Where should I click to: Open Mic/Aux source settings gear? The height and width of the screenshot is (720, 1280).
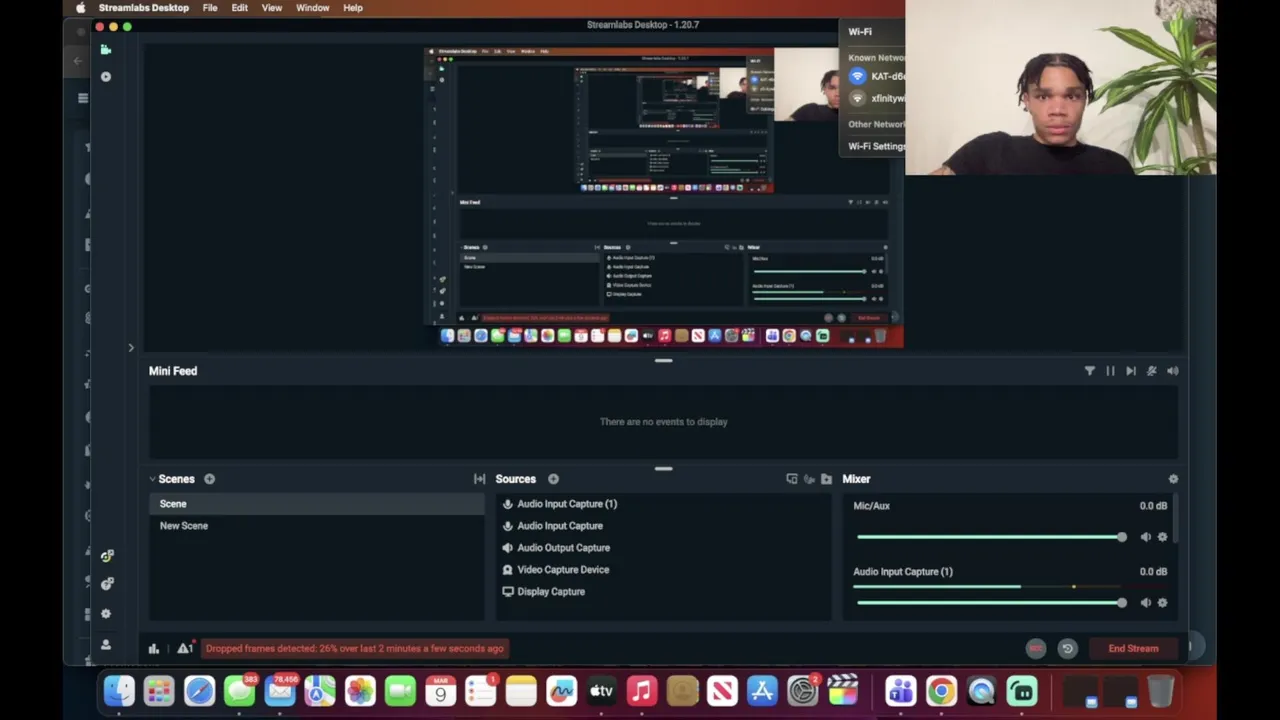[x=1162, y=537]
